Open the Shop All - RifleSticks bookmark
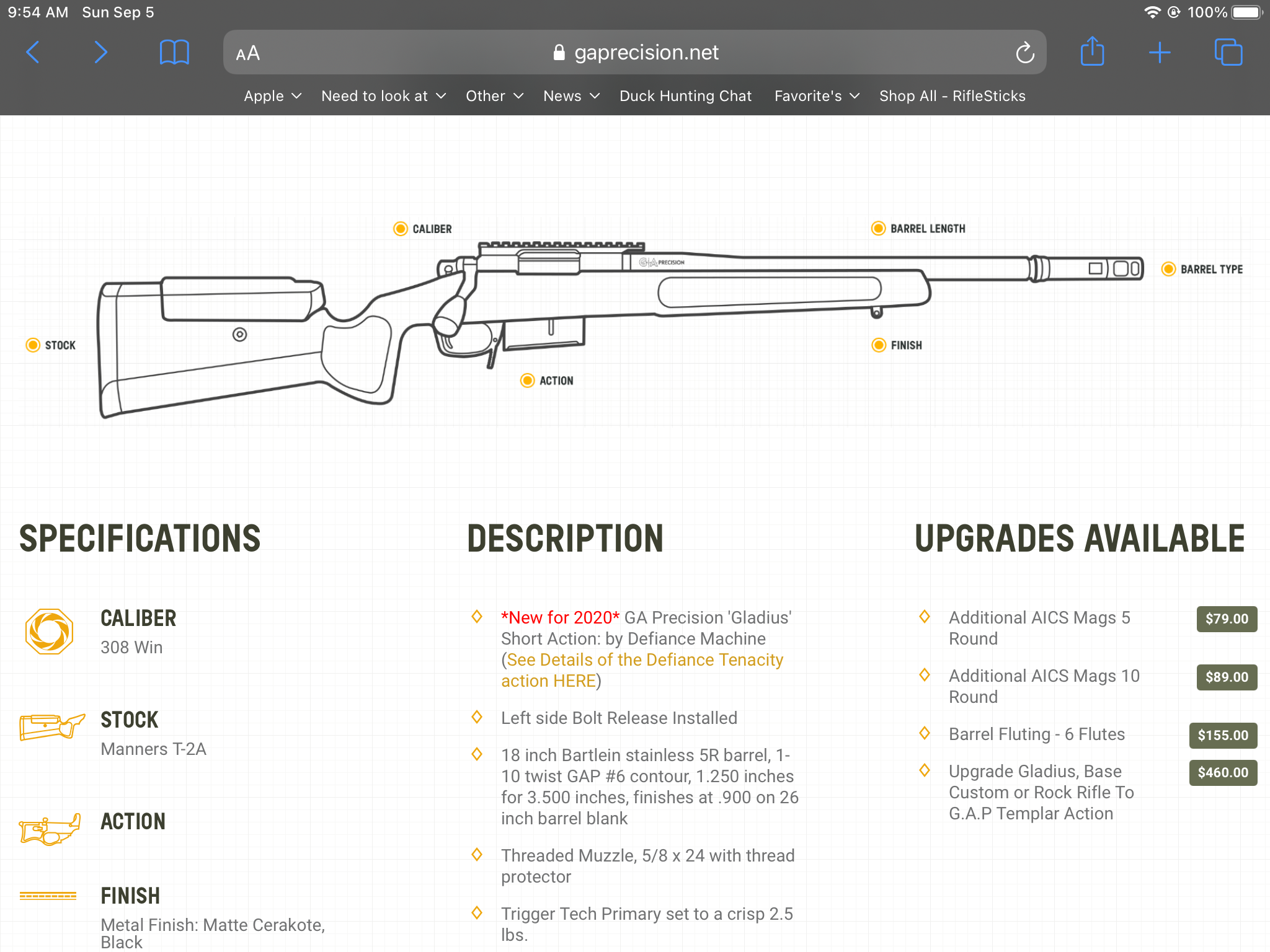The height and width of the screenshot is (952, 1270). click(x=952, y=96)
